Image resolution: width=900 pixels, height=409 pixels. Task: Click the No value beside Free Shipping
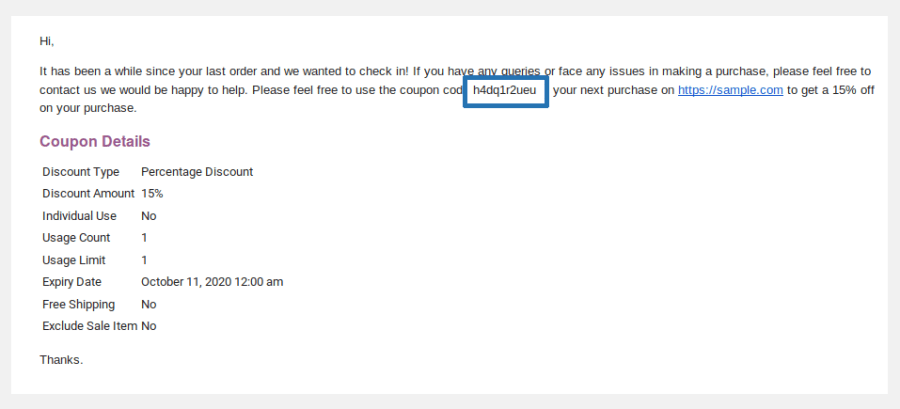[x=149, y=304]
